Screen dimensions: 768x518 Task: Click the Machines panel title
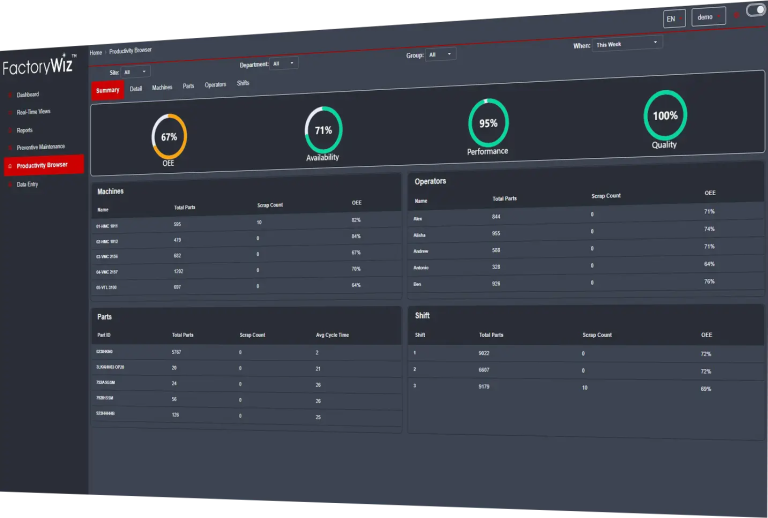point(110,191)
